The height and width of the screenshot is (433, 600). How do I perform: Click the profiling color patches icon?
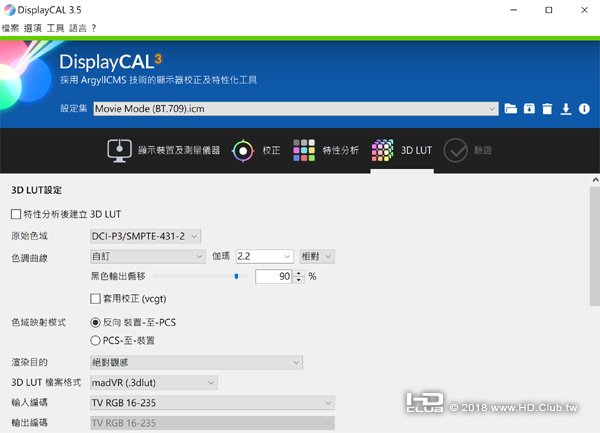[x=304, y=150]
